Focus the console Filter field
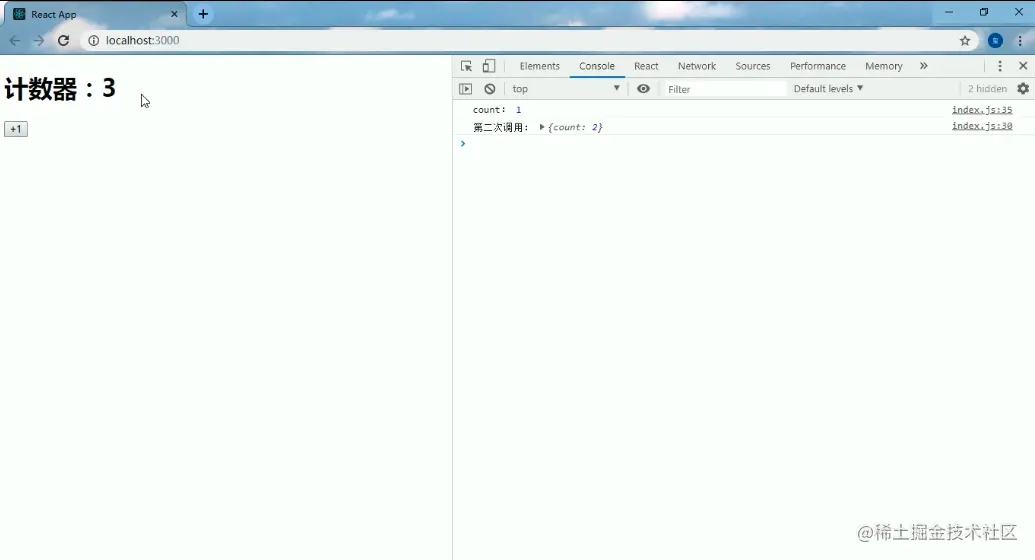 coord(724,88)
